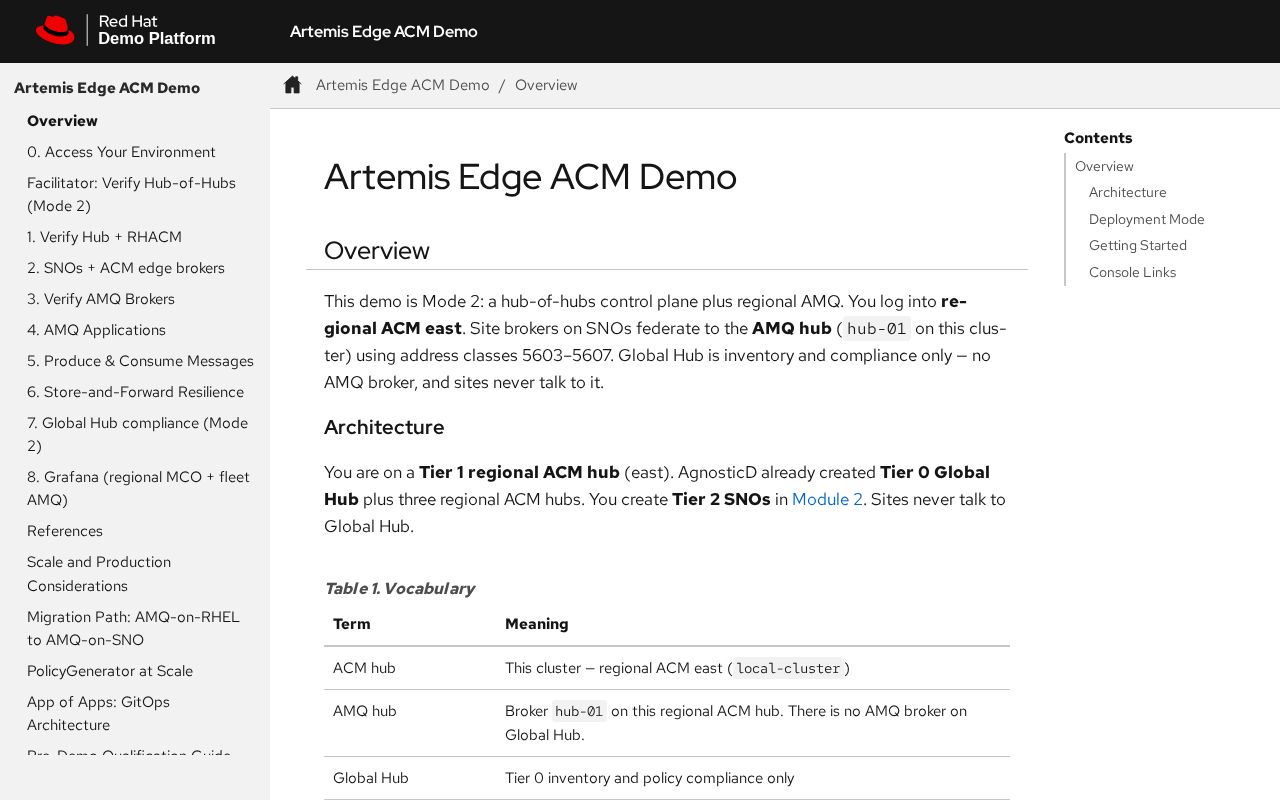Open 7. Global Hub compliance (Mode 2)
The height and width of the screenshot is (800, 1280).
137,434
